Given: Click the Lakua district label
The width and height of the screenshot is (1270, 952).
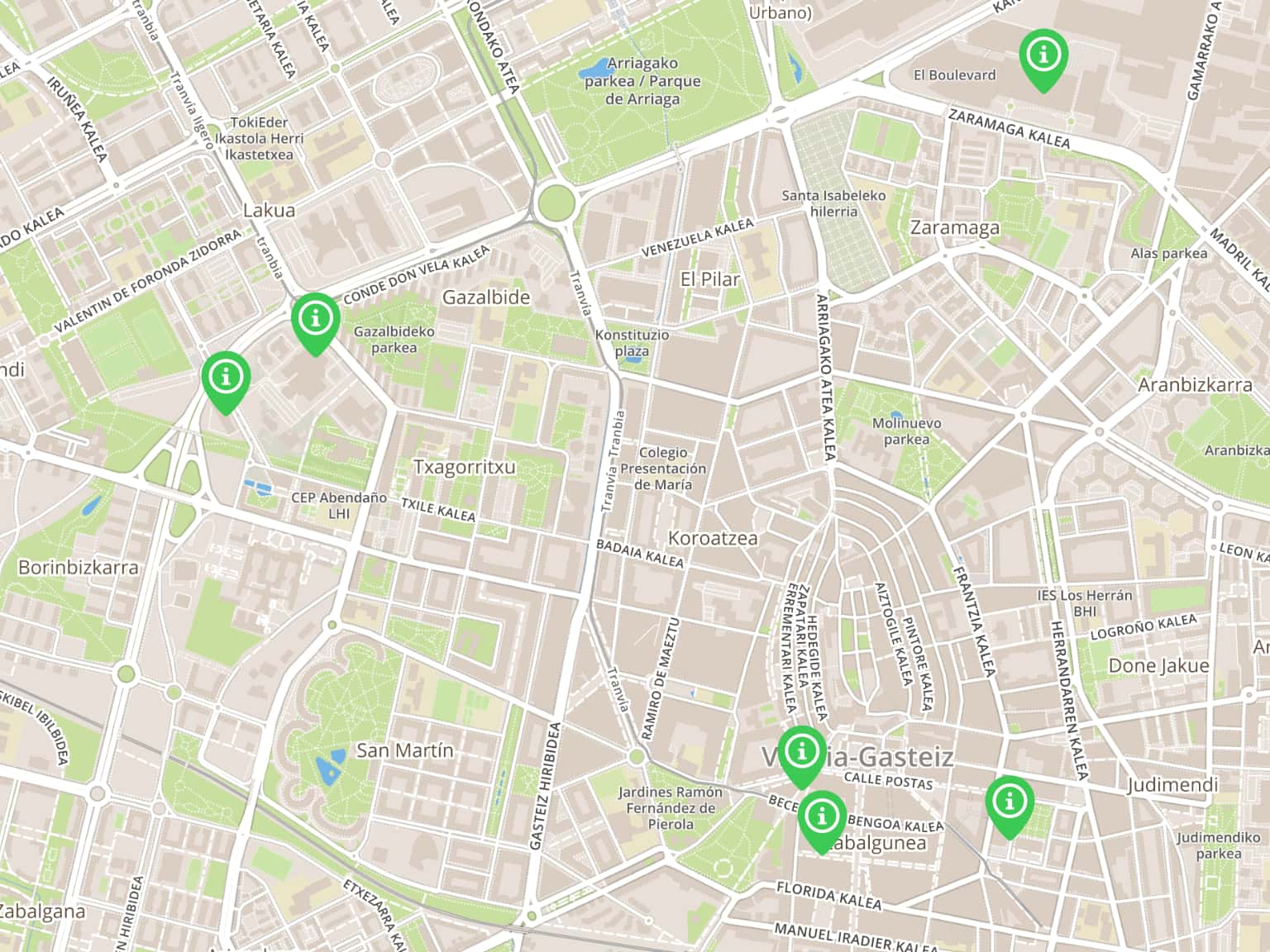Looking at the screenshot, I should coord(269,211).
